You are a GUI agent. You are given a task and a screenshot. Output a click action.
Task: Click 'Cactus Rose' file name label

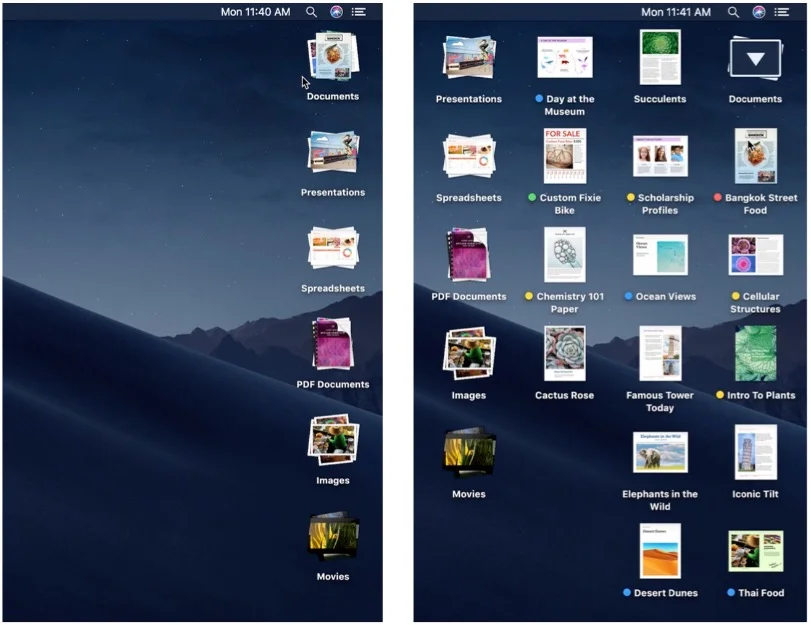(x=564, y=395)
